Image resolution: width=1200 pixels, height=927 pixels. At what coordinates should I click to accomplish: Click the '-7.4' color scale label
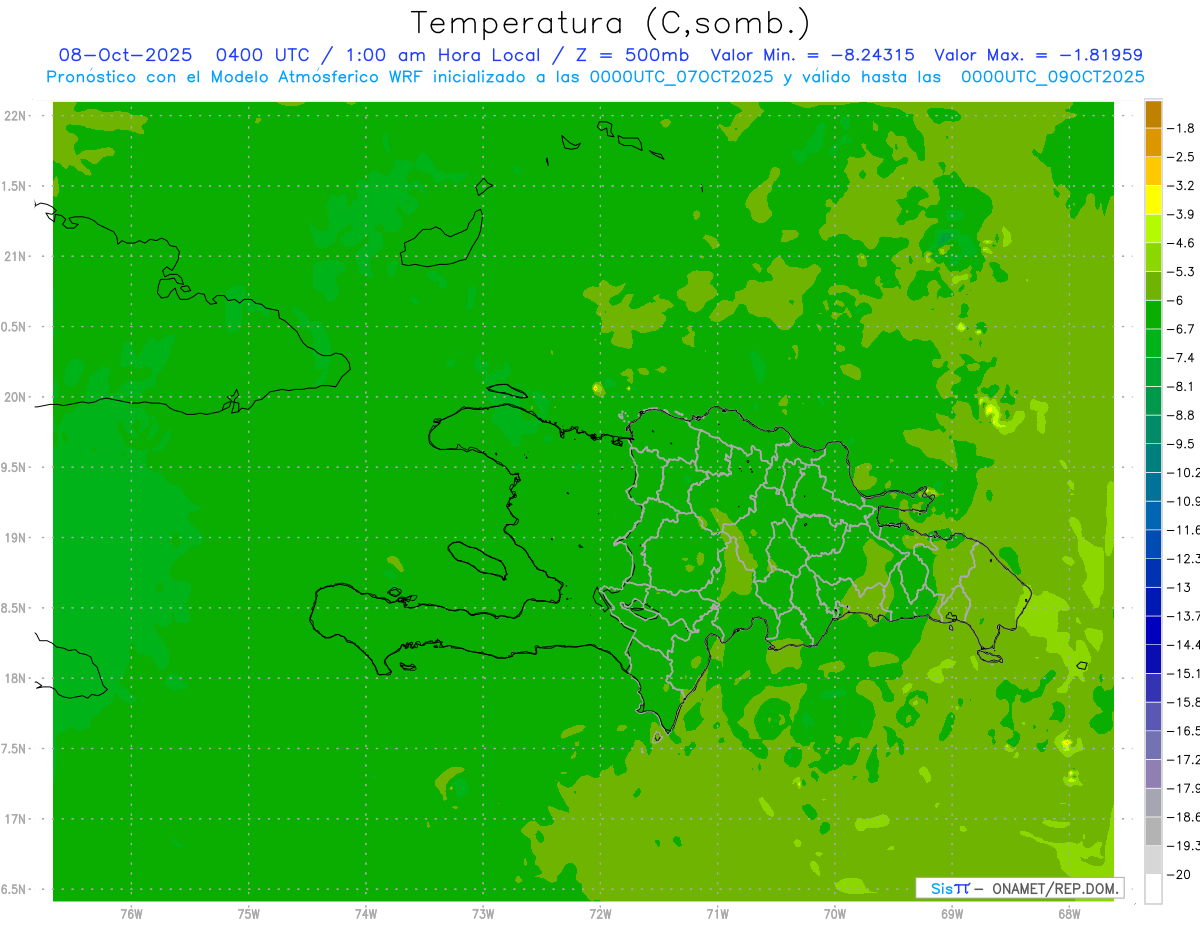1182,358
